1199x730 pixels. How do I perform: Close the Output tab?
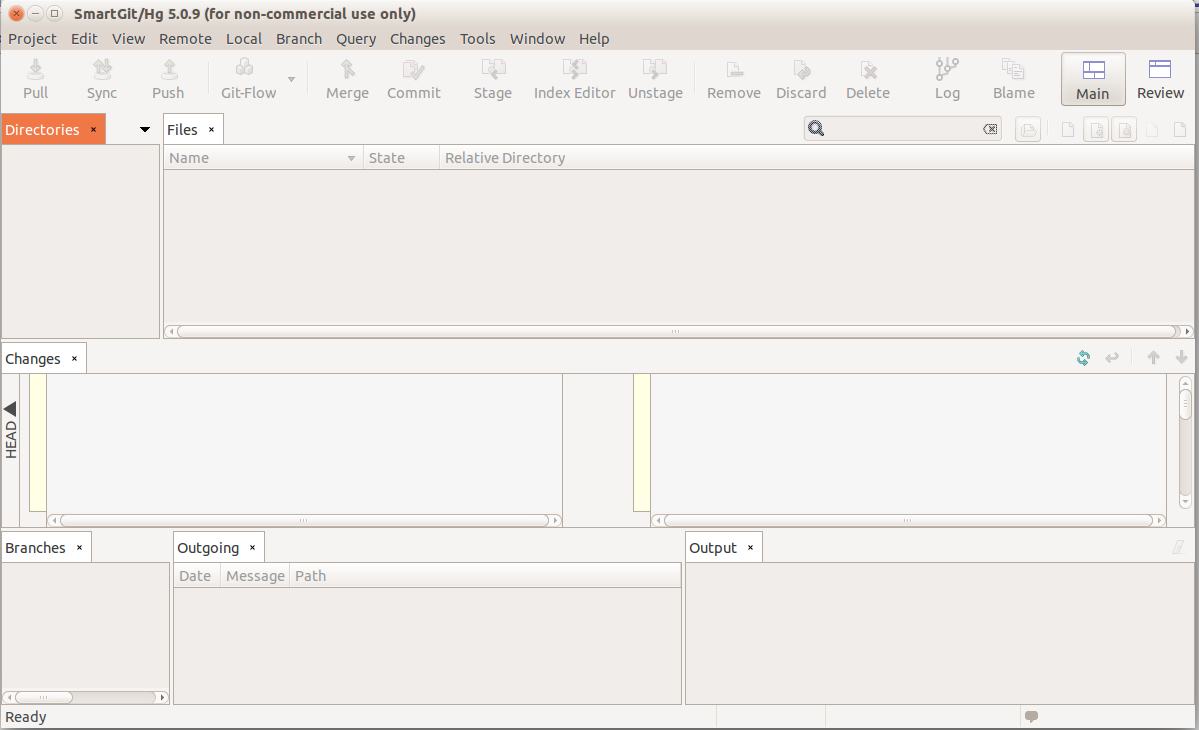750,548
